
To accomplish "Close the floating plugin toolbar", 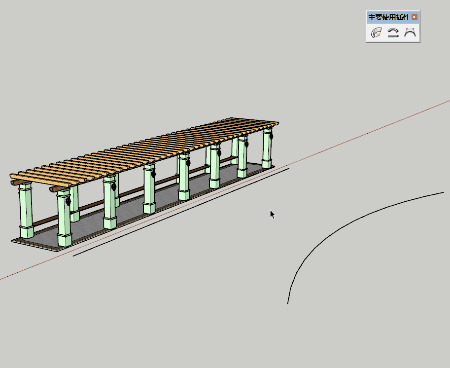I will pyautogui.click(x=414, y=17).
